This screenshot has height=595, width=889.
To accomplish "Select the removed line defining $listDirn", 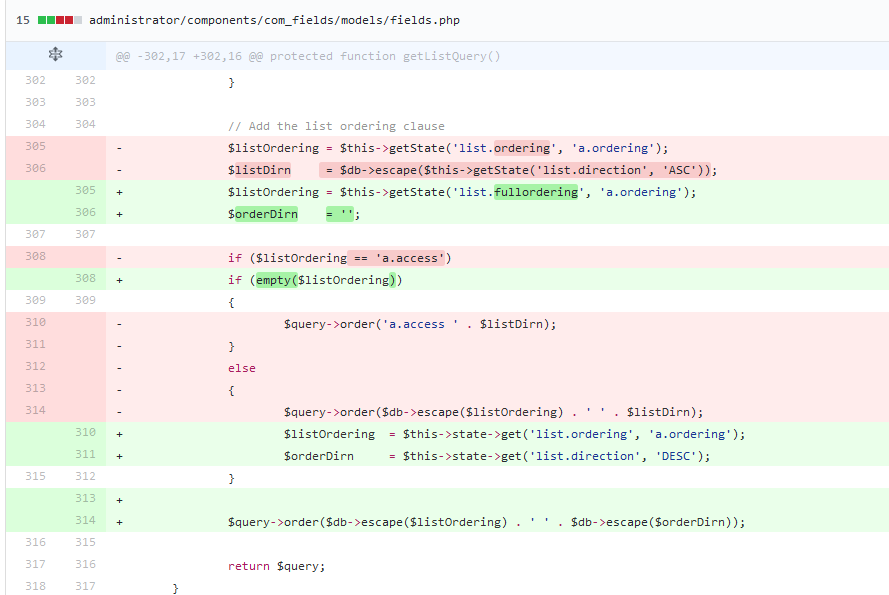I will point(450,169).
